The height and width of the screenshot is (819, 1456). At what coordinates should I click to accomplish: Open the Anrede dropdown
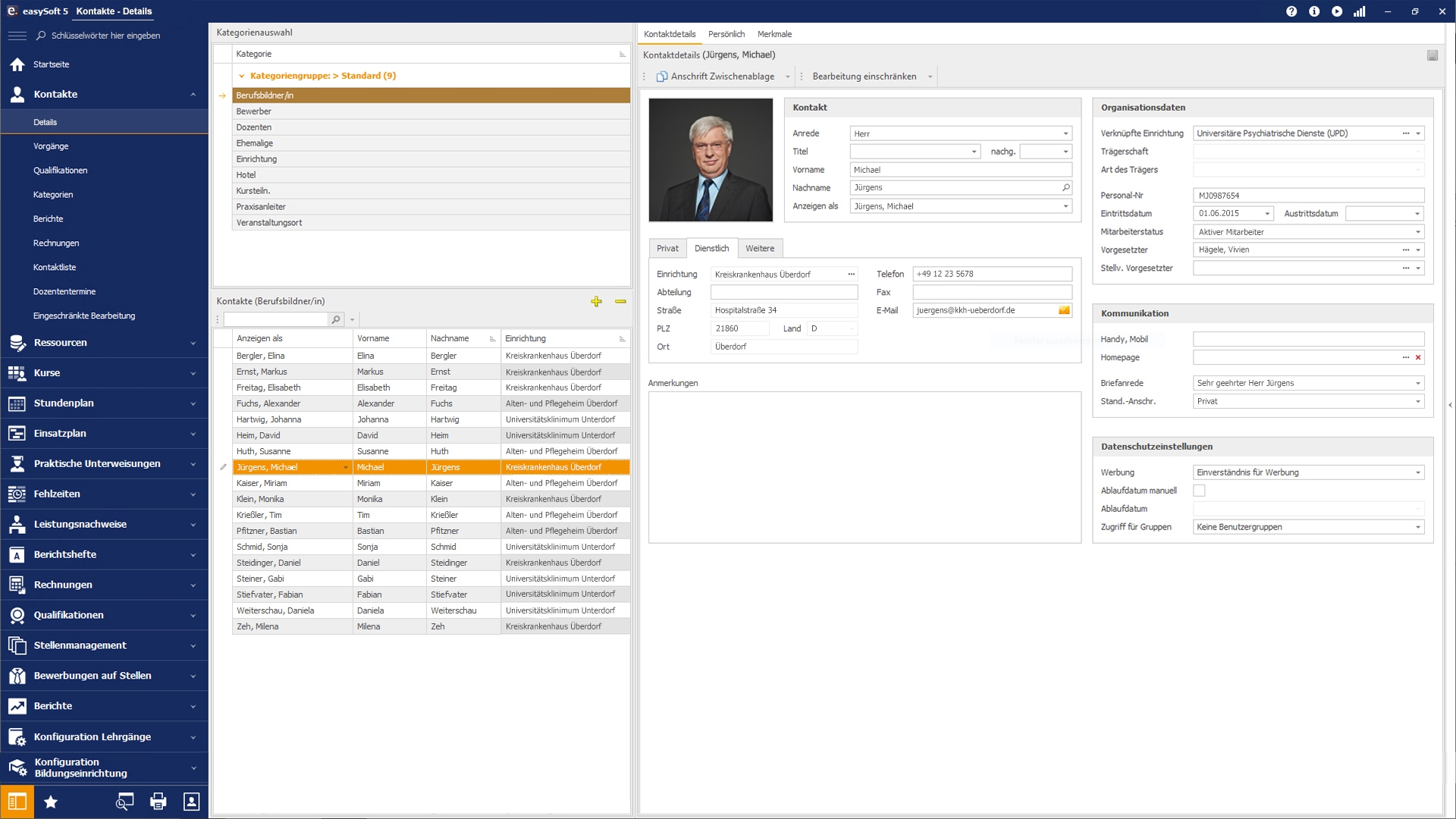pyautogui.click(x=1065, y=133)
